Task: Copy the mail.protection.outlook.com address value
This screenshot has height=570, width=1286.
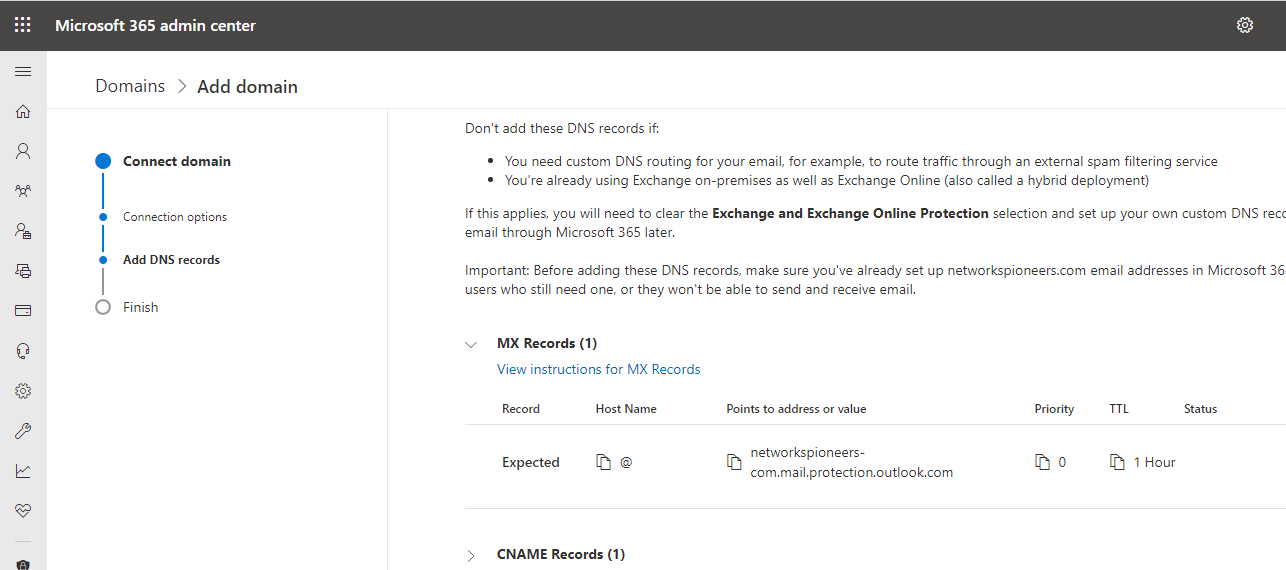Action: pos(734,462)
